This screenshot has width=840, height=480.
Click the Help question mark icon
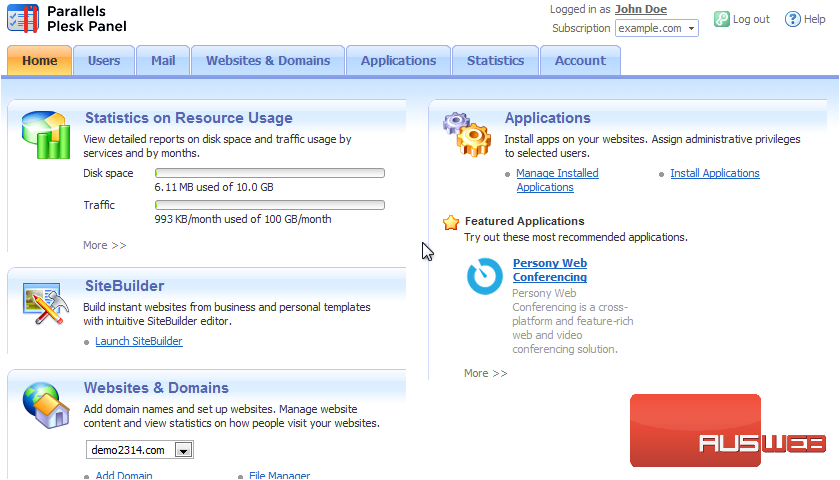792,19
